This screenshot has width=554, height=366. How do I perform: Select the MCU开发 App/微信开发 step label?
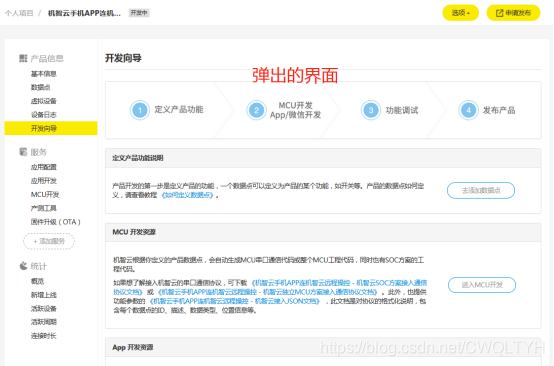tap(295, 110)
